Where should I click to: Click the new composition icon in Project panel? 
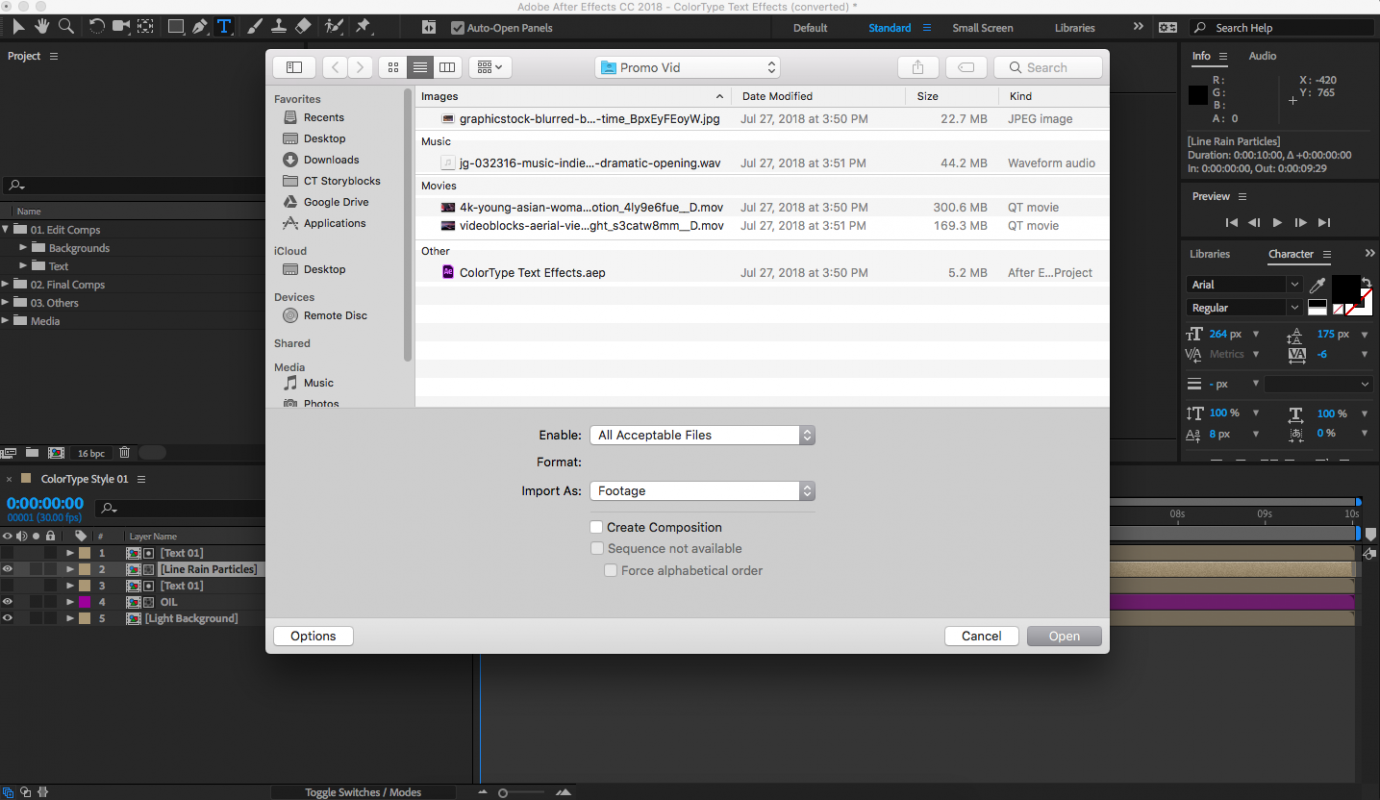(56, 453)
